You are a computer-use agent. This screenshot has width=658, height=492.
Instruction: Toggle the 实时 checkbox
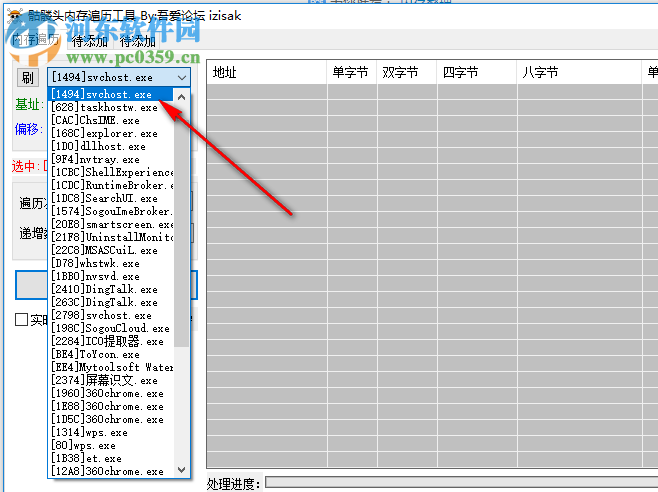21,319
